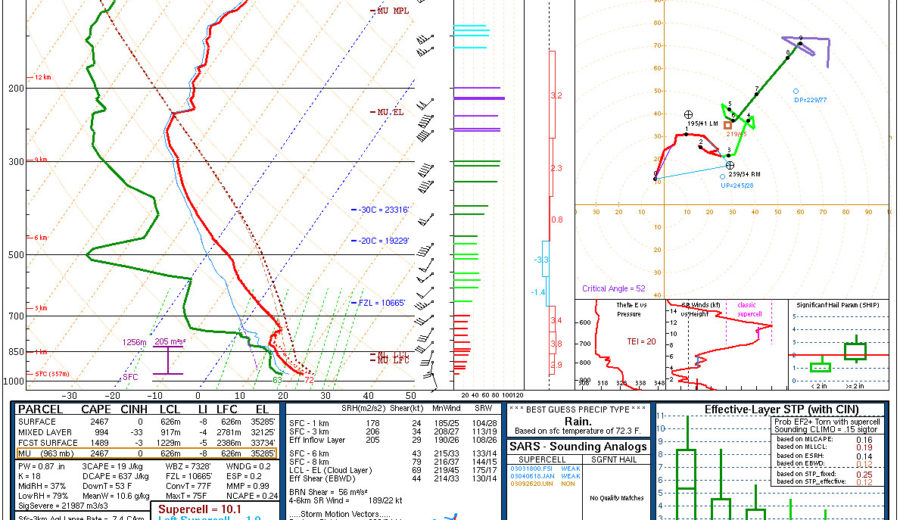900x520 pixels.
Task: Click the 4-6km SR Wind 189/22 kt value
Action: coord(346,500)
